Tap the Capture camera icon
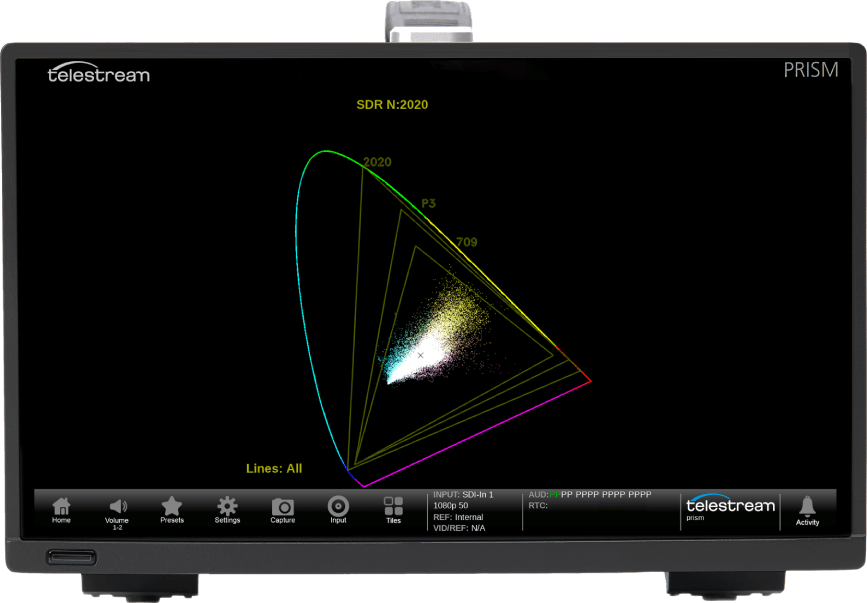 [283, 510]
